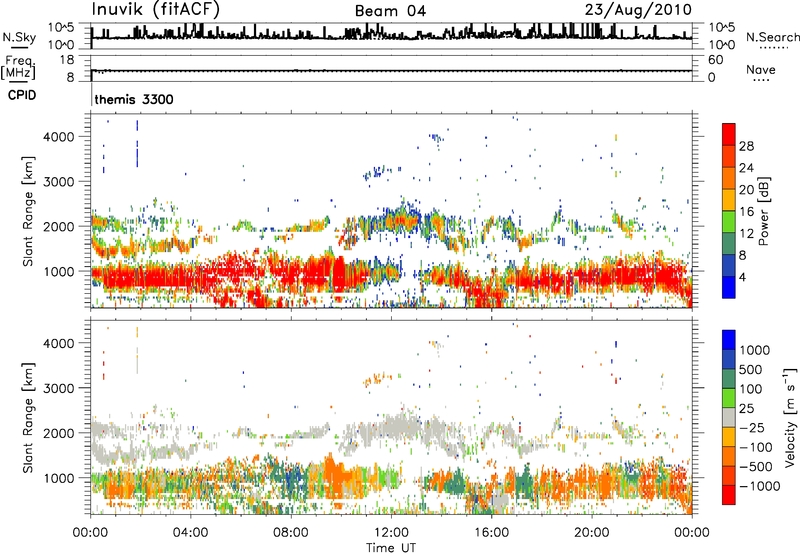Image resolution: width=800 pixels, height=554 pixels.
Task: Click the "28" label on Power colorbar
Action: coord(746,146)
